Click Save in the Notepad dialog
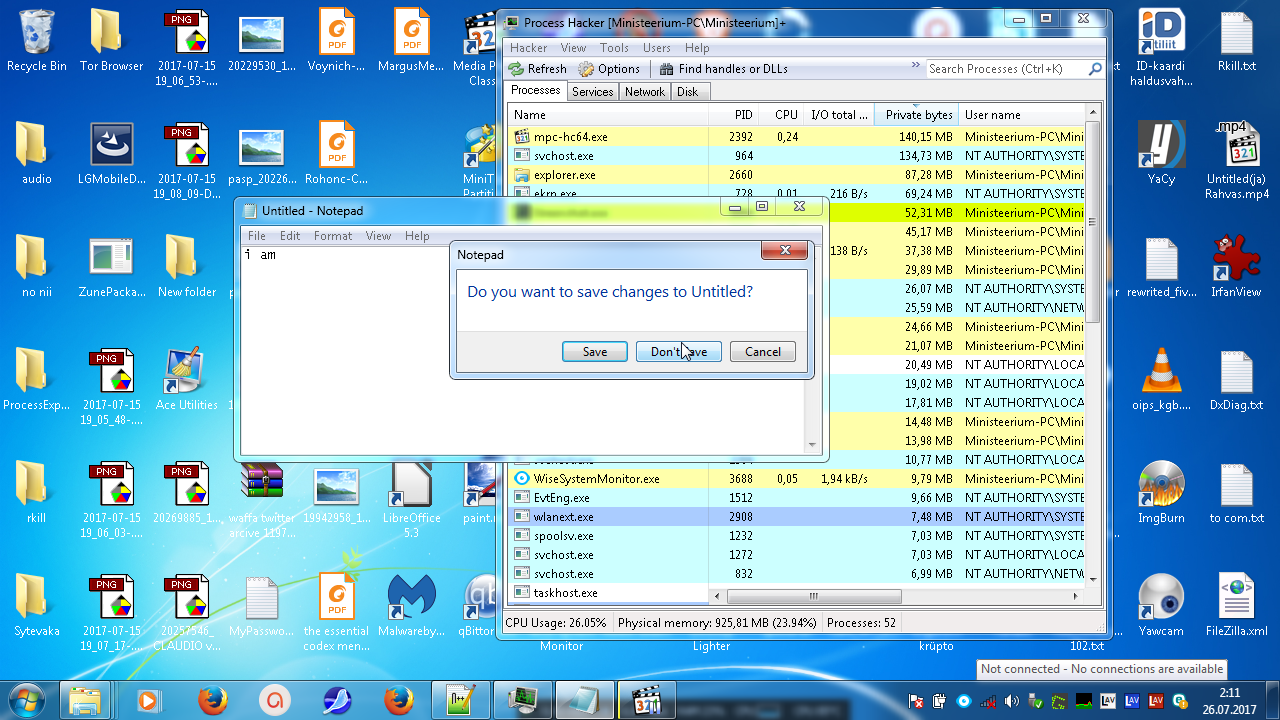The height and width of the screenshot is (720, 1280). (x=595, y=351)
